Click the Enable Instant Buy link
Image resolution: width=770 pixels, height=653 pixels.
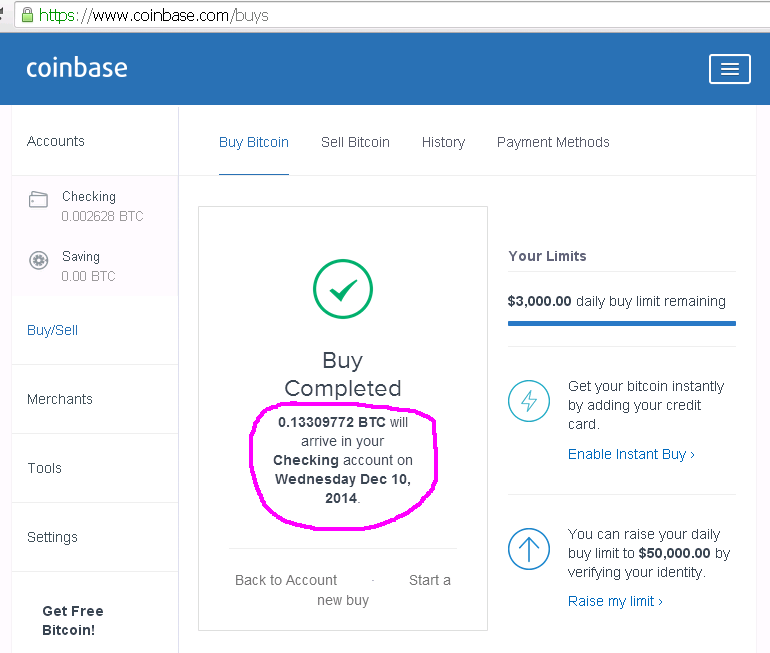(631, 454)
